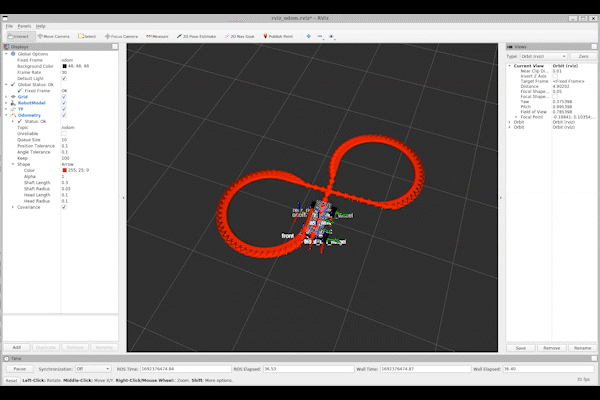Click the Odometry display icon
The image size is (600, 400).
click(13, 115)
